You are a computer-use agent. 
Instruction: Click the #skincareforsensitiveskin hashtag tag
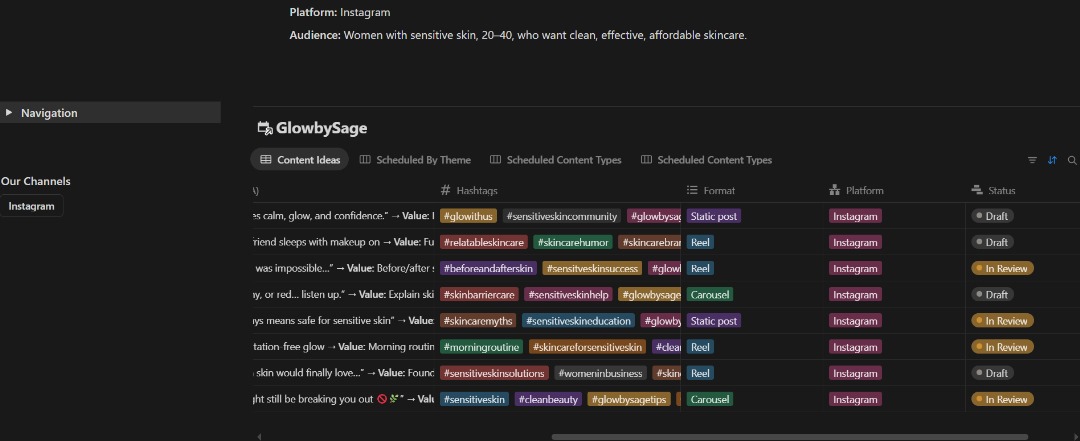coord(588,347)
